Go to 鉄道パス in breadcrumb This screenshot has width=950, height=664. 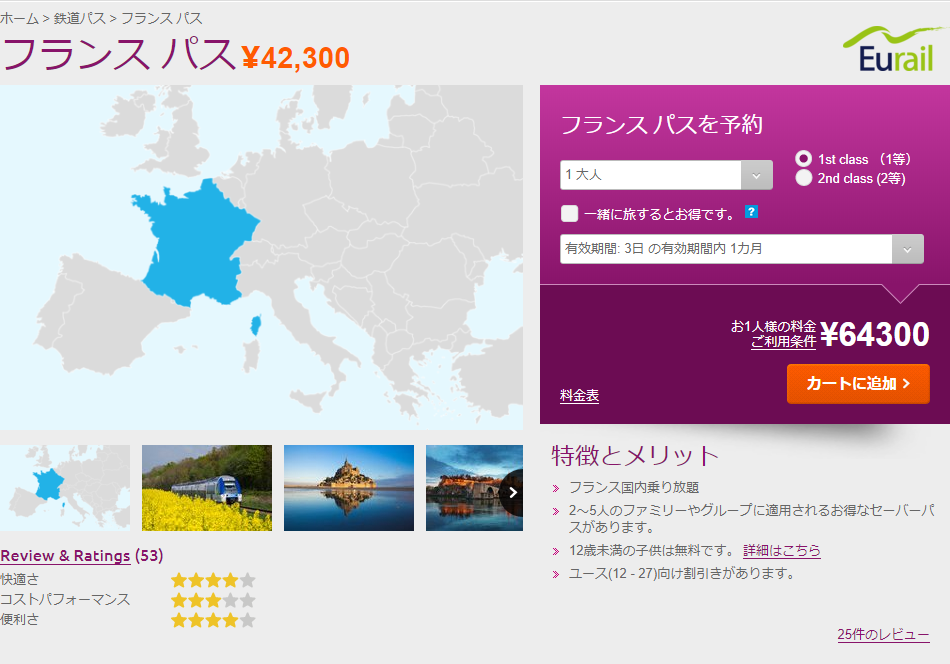pos(79,18)
